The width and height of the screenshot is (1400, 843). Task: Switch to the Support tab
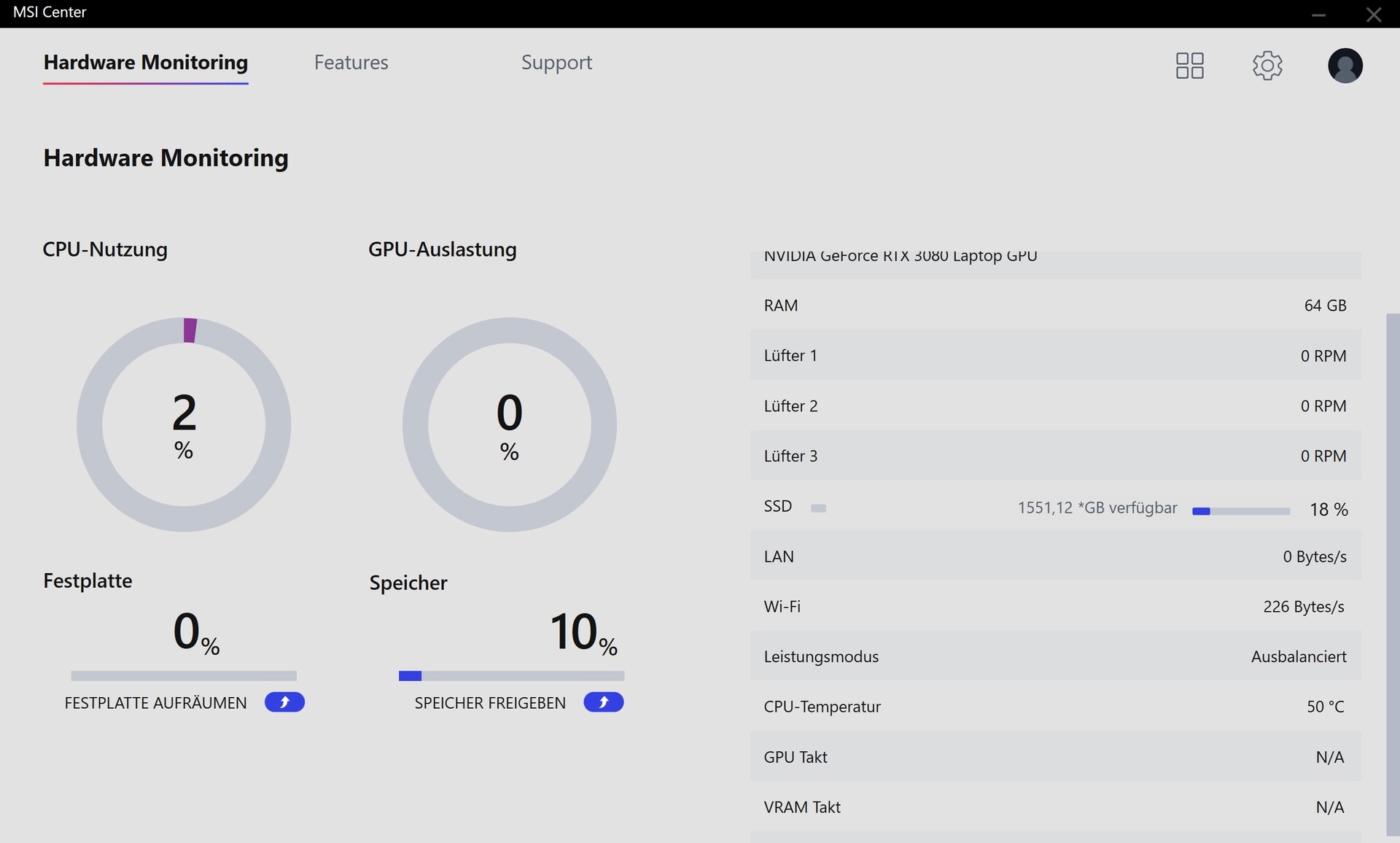[556, 63]
